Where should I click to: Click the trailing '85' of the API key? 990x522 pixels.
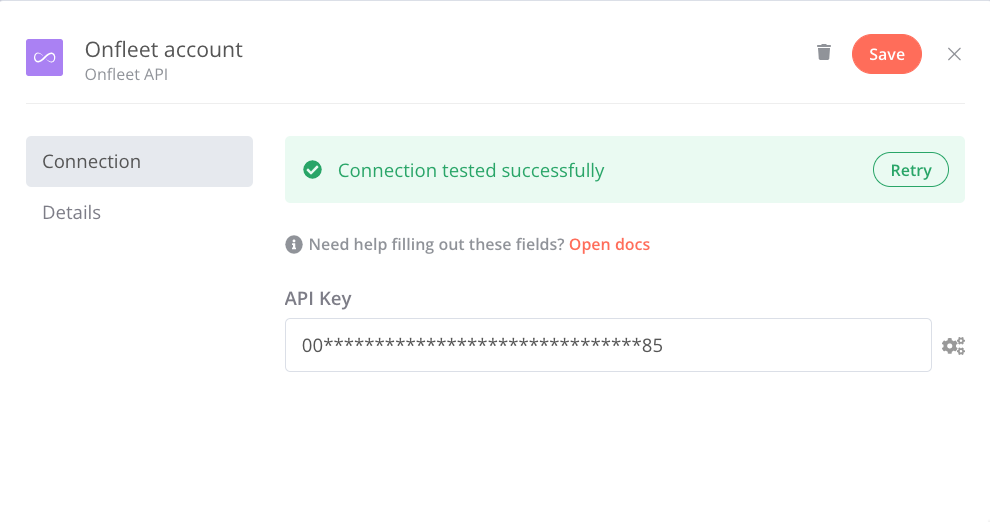coord(652,346)
